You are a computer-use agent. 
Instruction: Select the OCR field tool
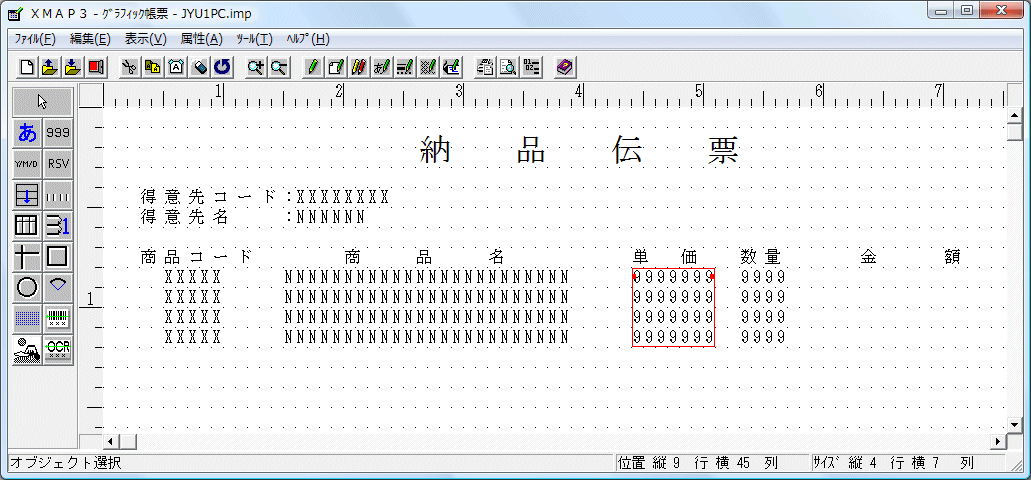tap(58, 349)
